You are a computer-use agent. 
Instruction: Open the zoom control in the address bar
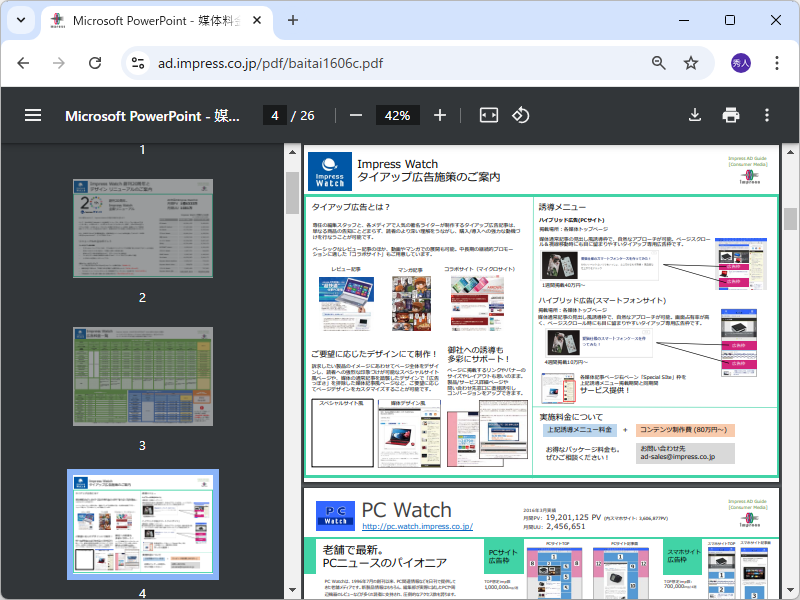pos(658,62)
